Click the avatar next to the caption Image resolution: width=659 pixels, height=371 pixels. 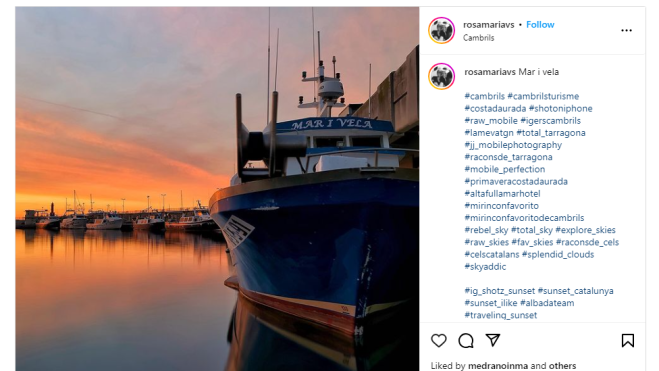441,76
